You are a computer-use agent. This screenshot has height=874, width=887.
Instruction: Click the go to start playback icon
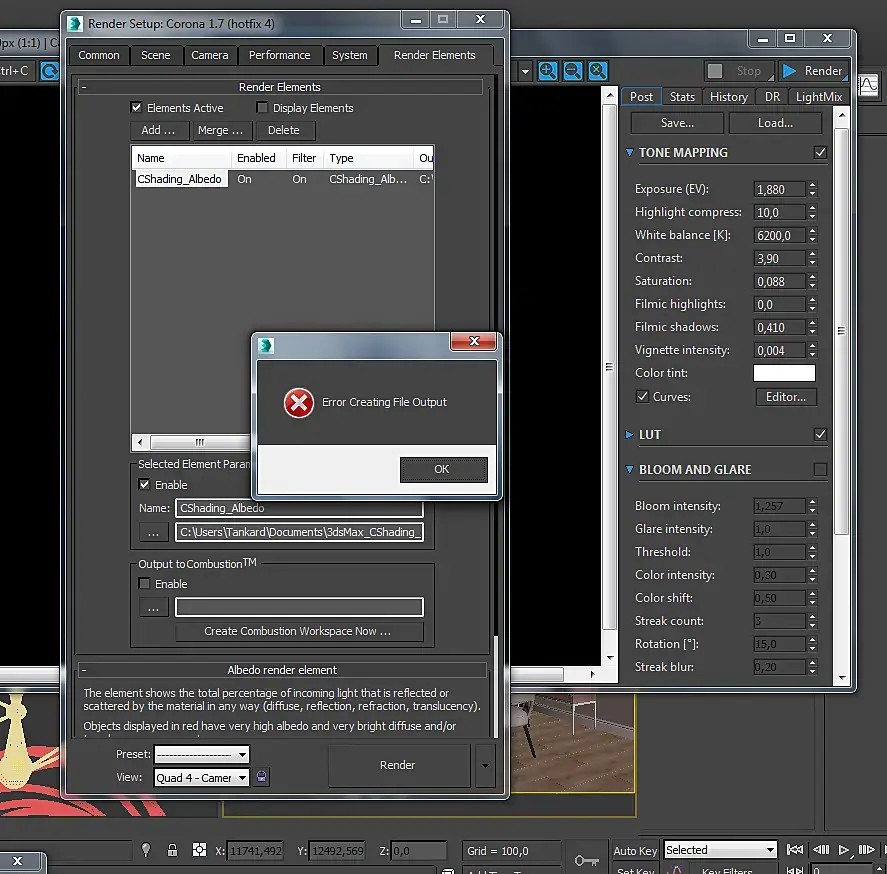pyautogui.click(x=795, y=850)
